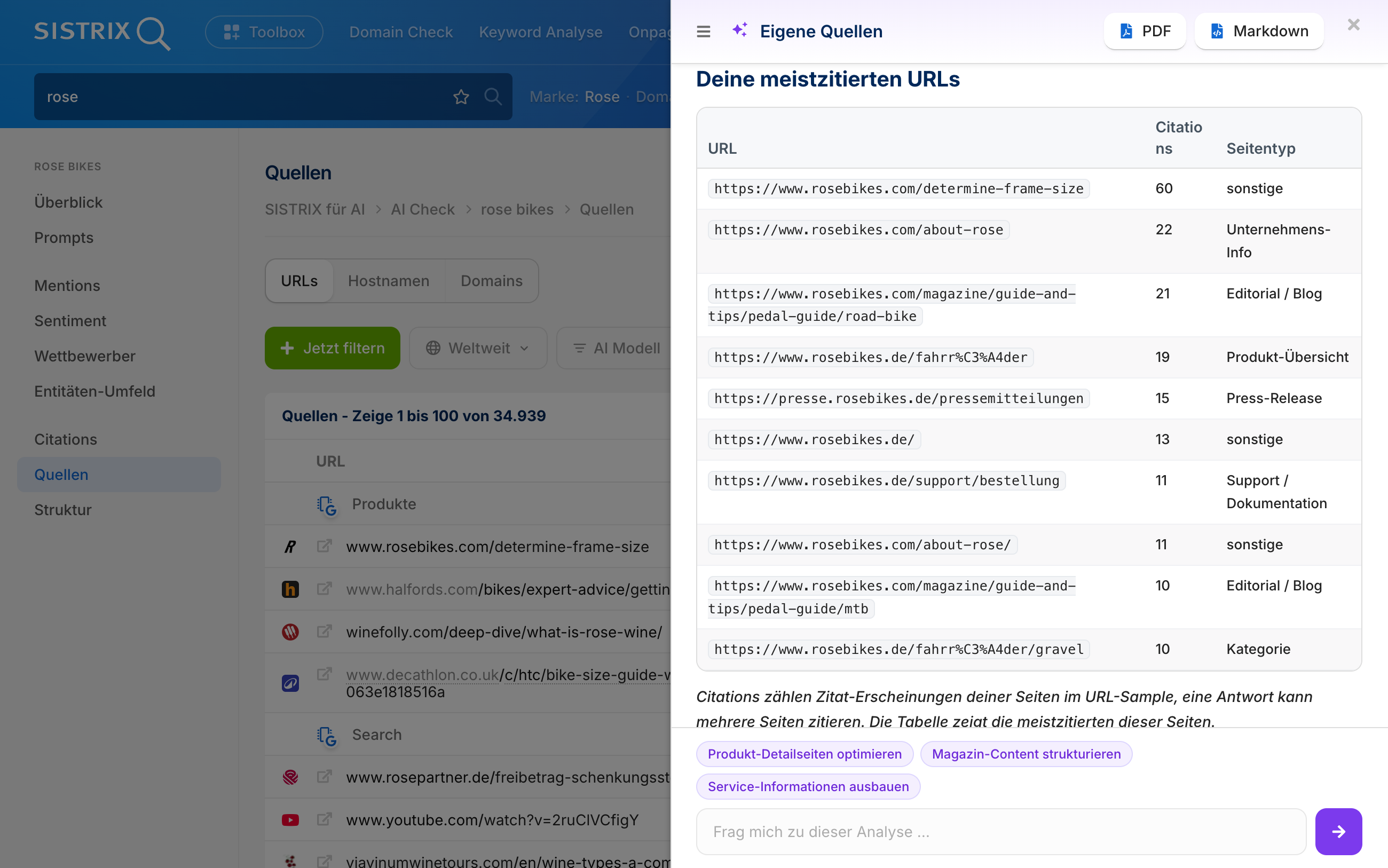Click the sparkle AI icon beside Eigene Quellen
The width and height of the screenshot is (1388, 868).
point(740,30)
